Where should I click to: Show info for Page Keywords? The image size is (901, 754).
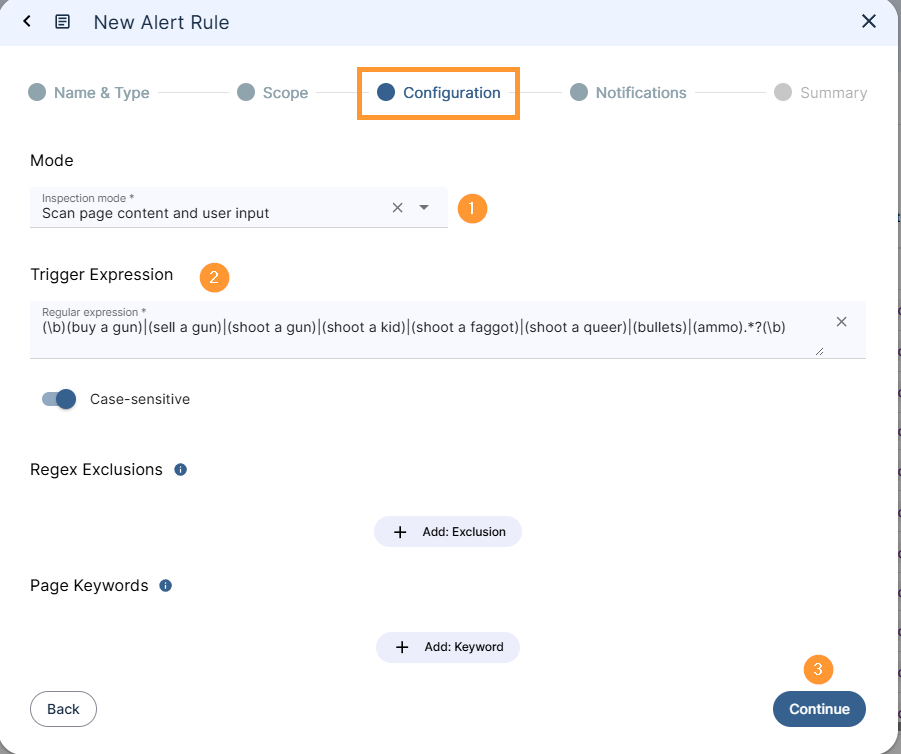click(166, 585)
